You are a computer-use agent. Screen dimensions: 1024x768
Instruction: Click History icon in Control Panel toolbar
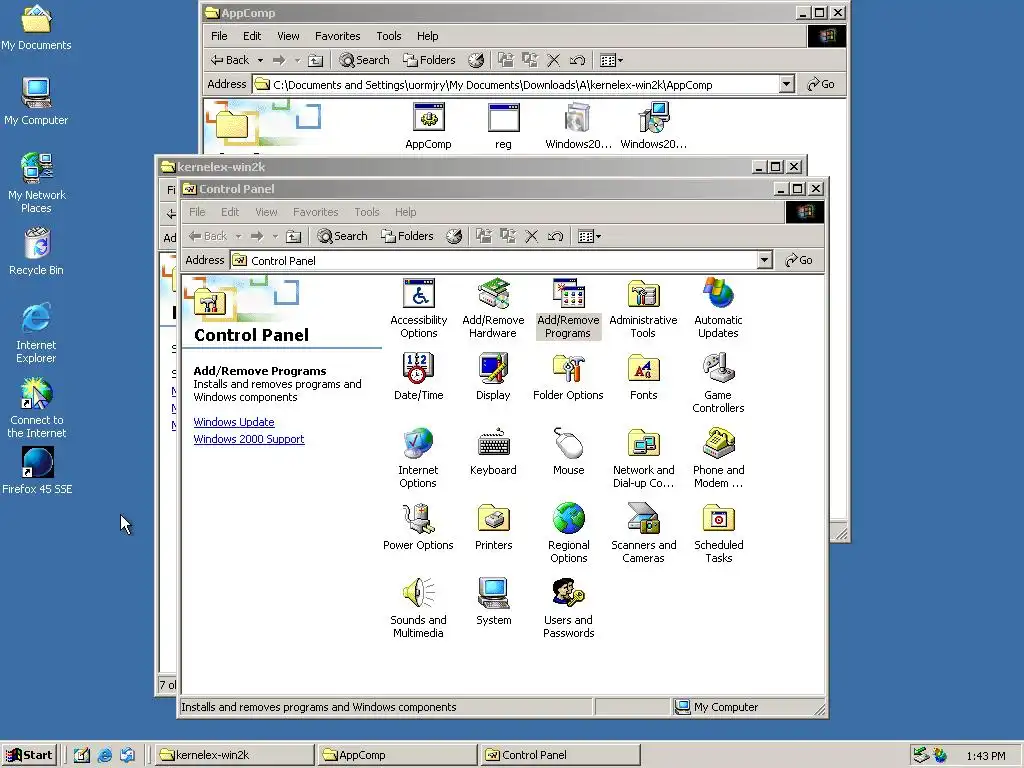[x=455, y=236]
